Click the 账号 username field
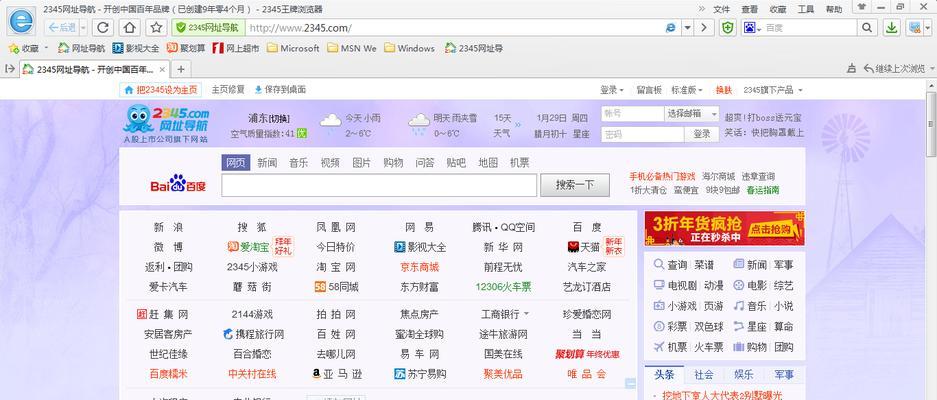This screenshot has width=937, height=400. [x=632, y=114]
